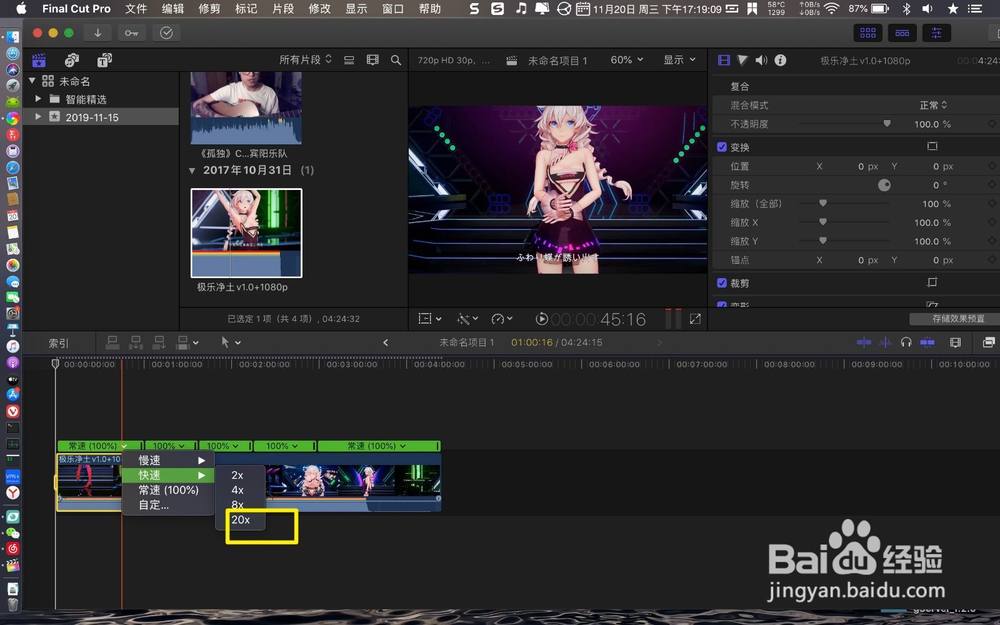
Task: Show the libraries sidebar clapper icon
Action: coord(39,60)
